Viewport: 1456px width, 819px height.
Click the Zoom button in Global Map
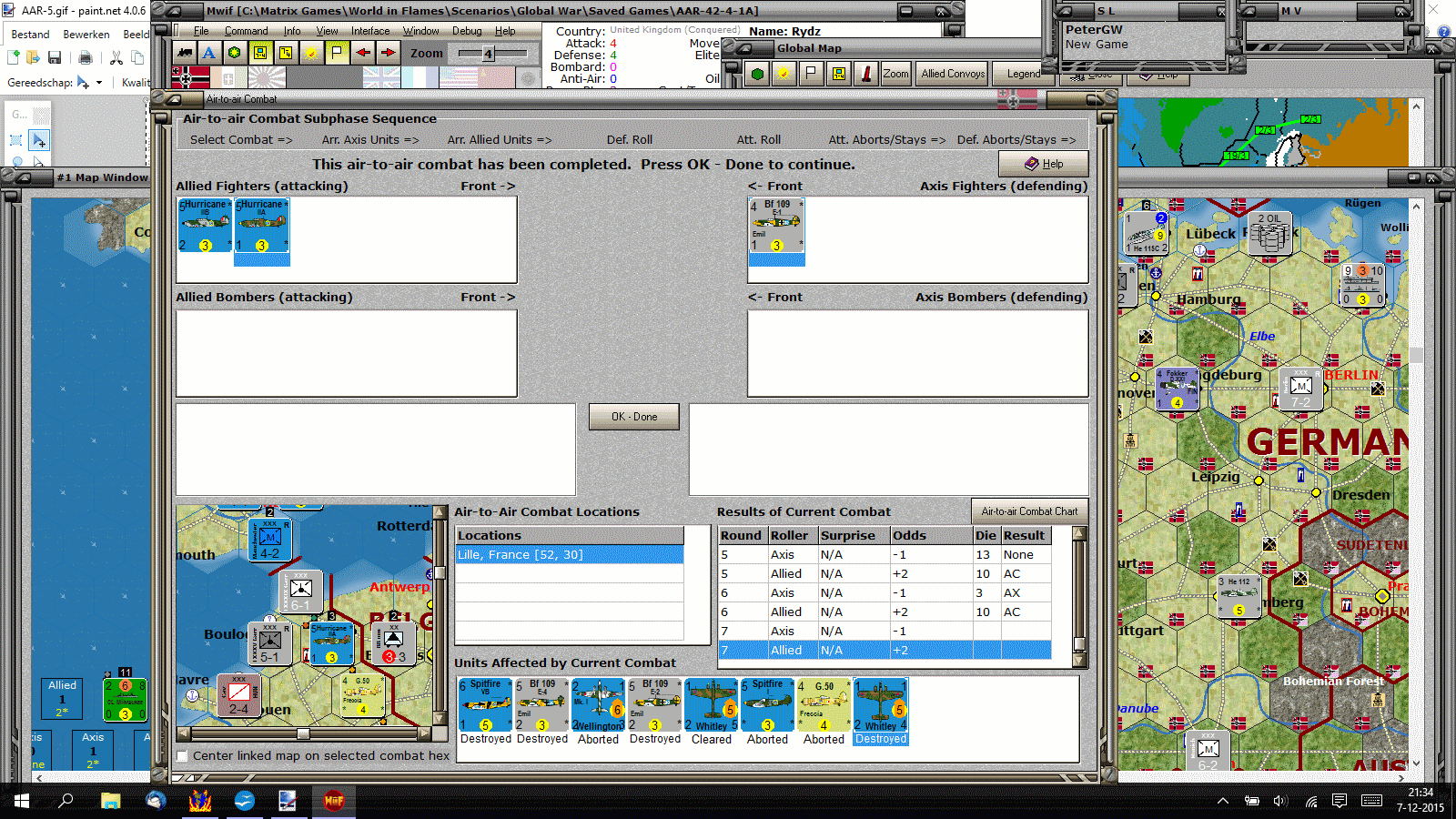click(x=895, y=74)
